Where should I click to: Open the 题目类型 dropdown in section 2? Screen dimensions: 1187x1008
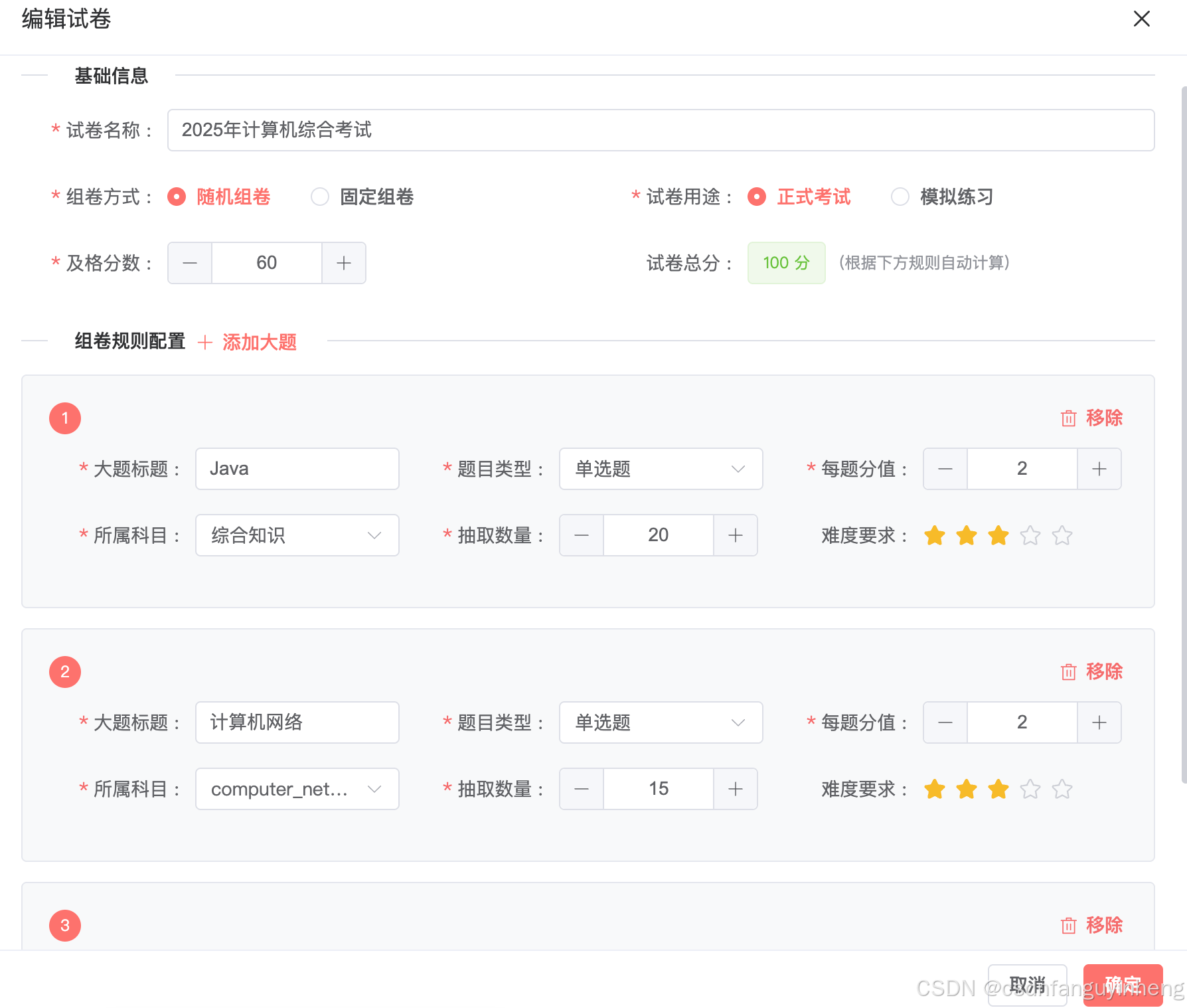point(661,722)
